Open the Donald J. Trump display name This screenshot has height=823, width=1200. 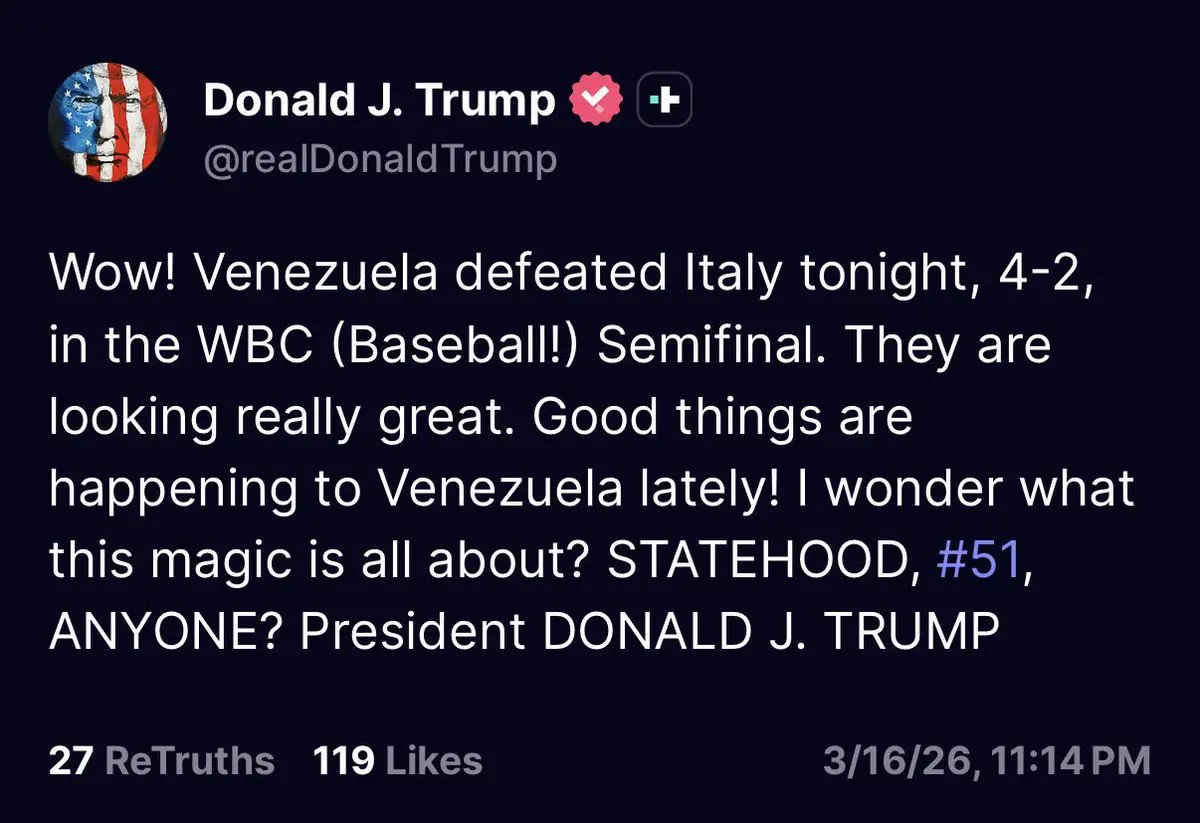coord(379,101)
